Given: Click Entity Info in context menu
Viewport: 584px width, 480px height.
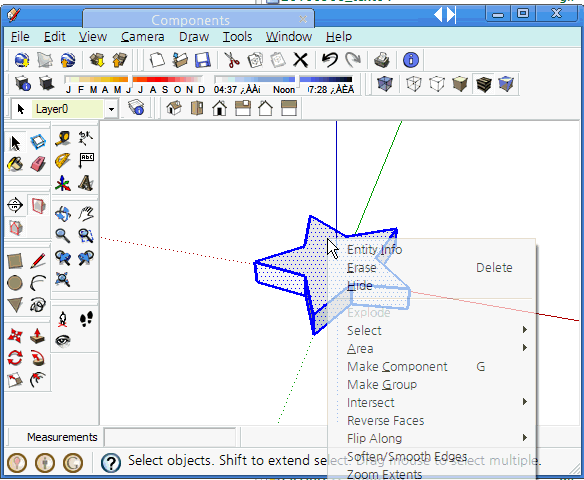Looking at the screenshot, I should point(375,249).
